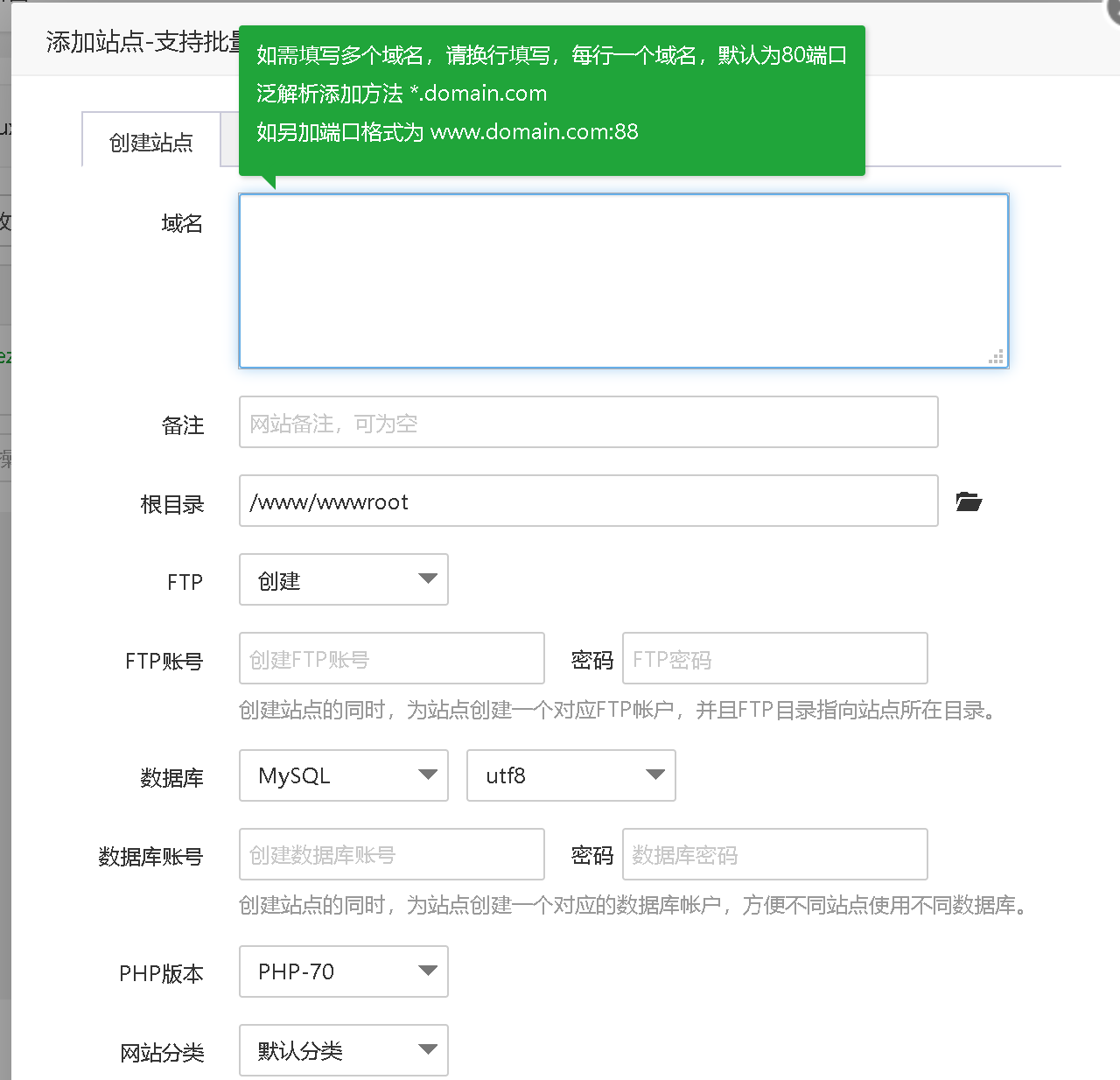1120x1080 pixels.
Task: Click the 创建数据库账号 input field
Action: coord(392,854)
